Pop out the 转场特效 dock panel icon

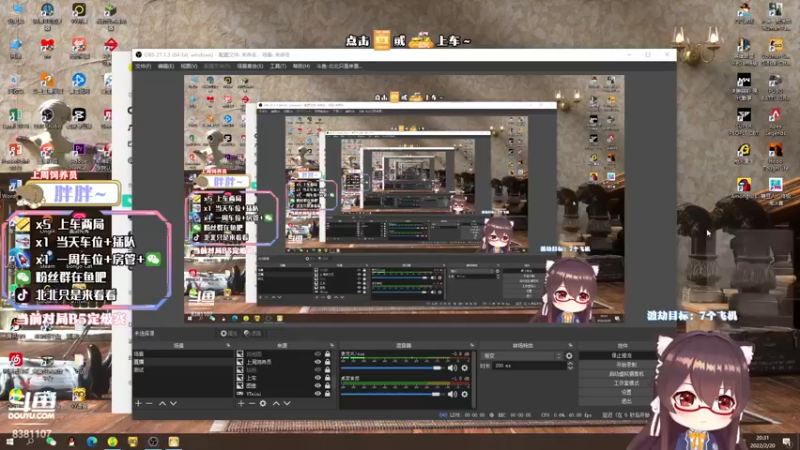coord(570,345)
